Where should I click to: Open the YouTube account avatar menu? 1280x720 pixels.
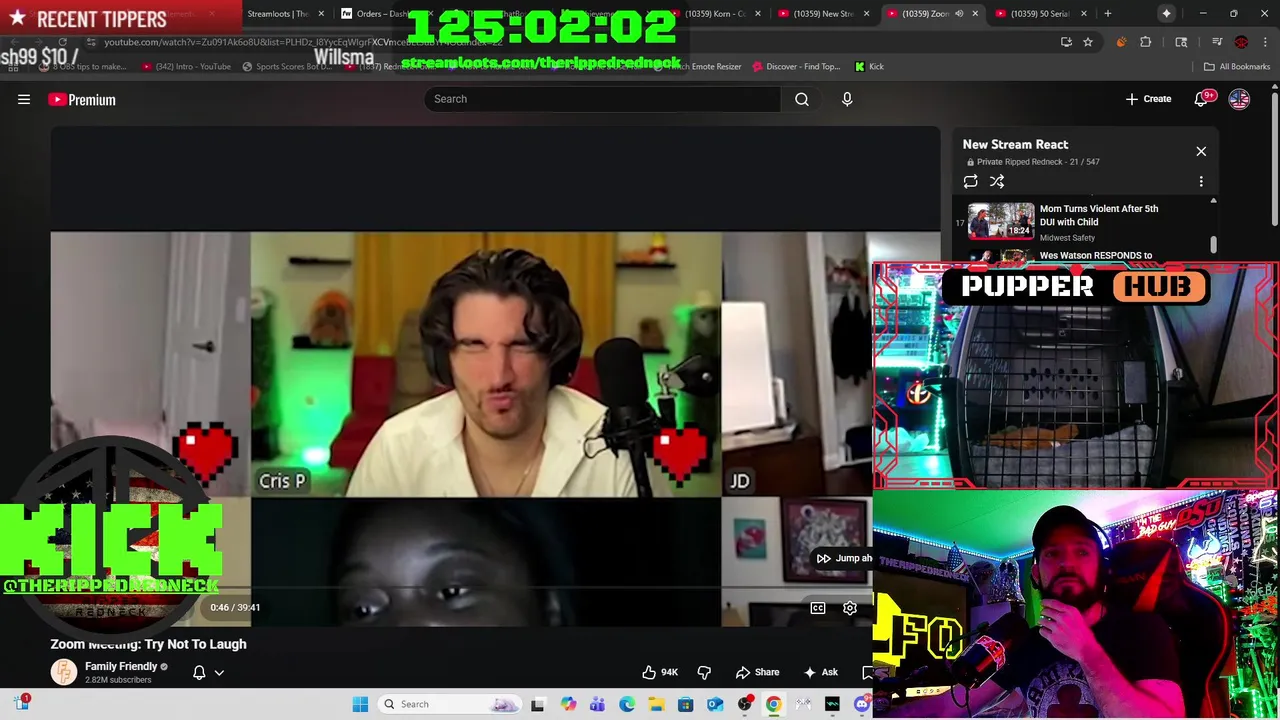click(x=1239, y=99)
